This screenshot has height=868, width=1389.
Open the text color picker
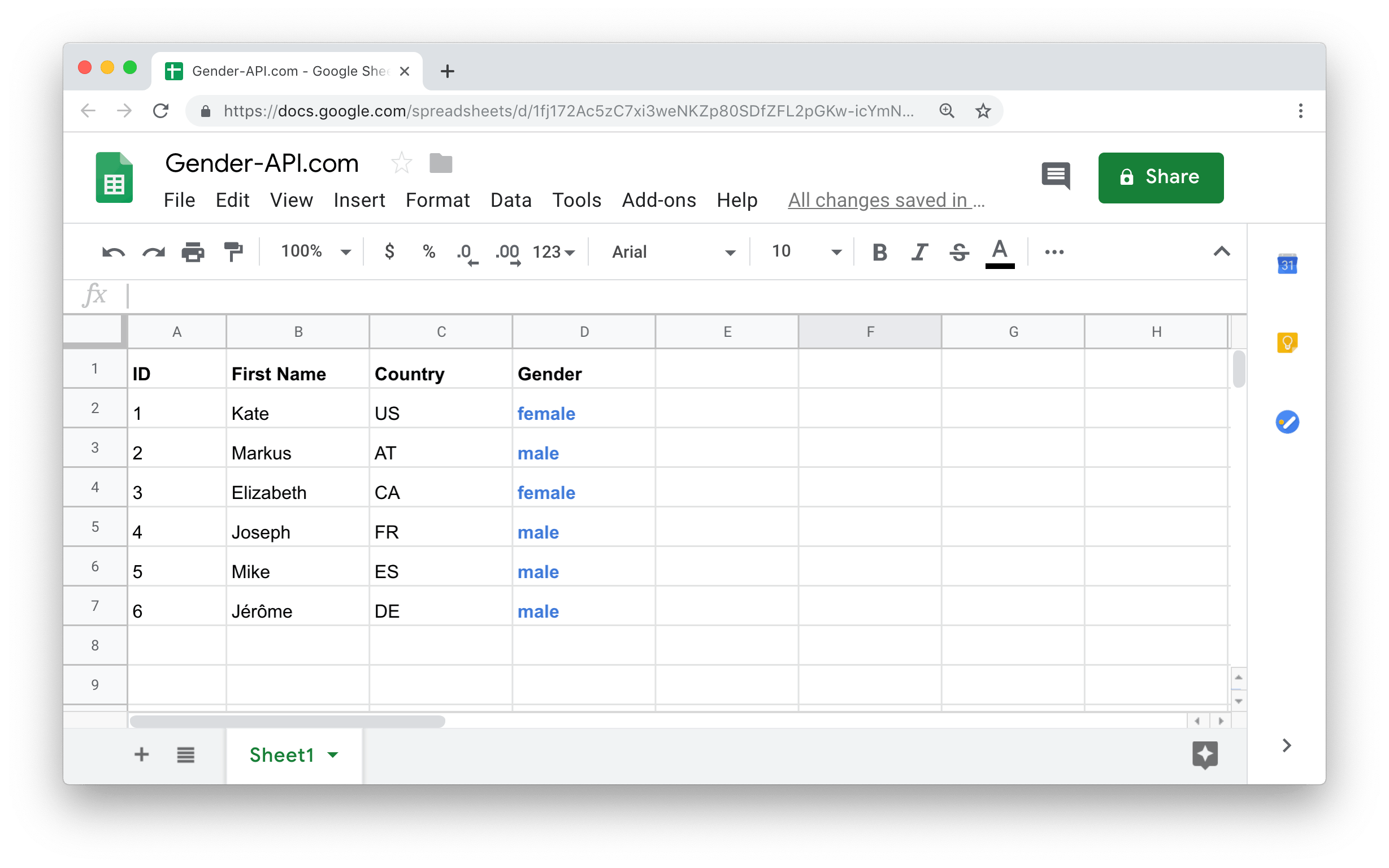[x=999, y=251]
